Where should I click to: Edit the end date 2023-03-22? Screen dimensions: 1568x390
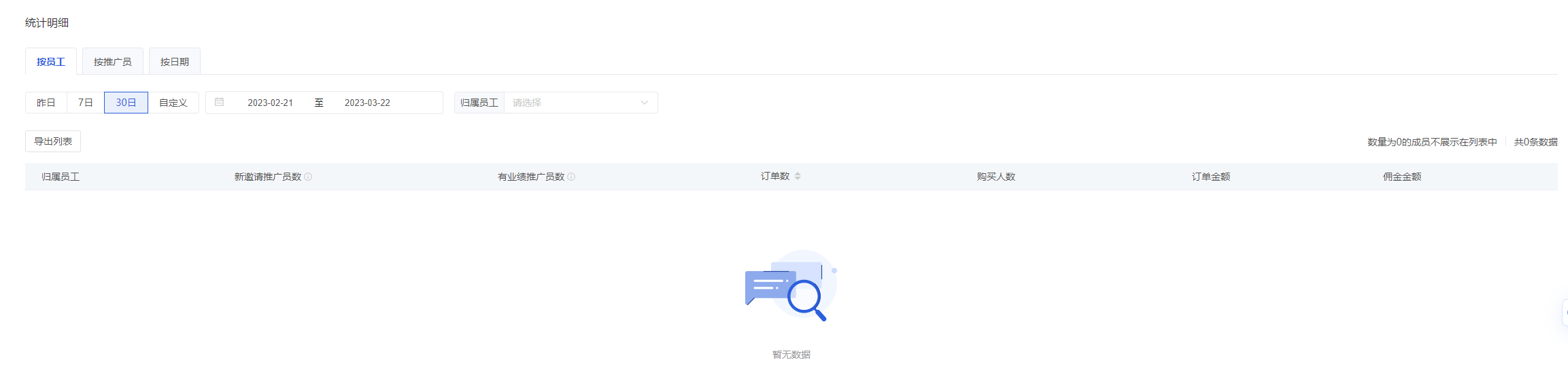coord(367,103)
